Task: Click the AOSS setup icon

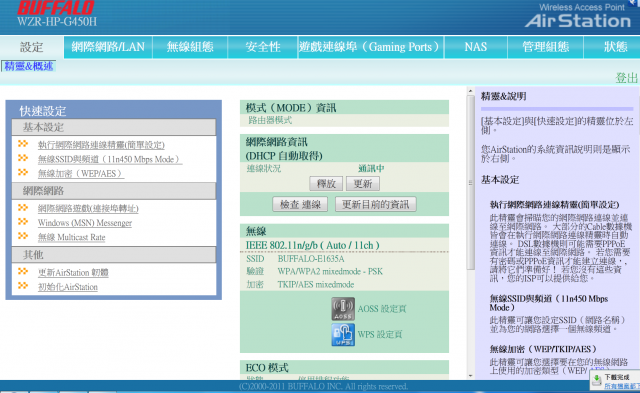Action: 343,309
